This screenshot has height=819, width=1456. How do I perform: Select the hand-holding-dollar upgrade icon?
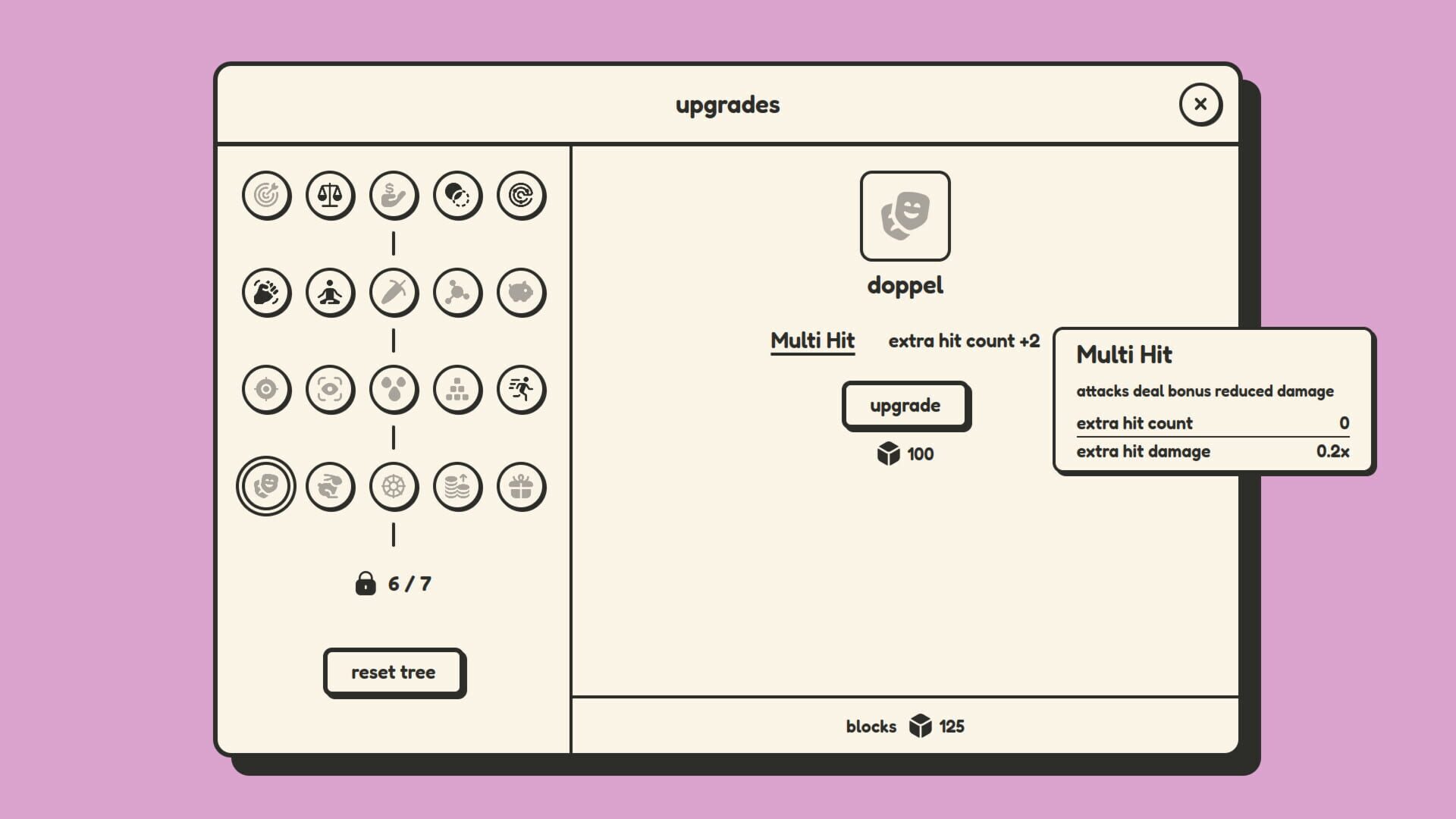[x=394, y=195]
